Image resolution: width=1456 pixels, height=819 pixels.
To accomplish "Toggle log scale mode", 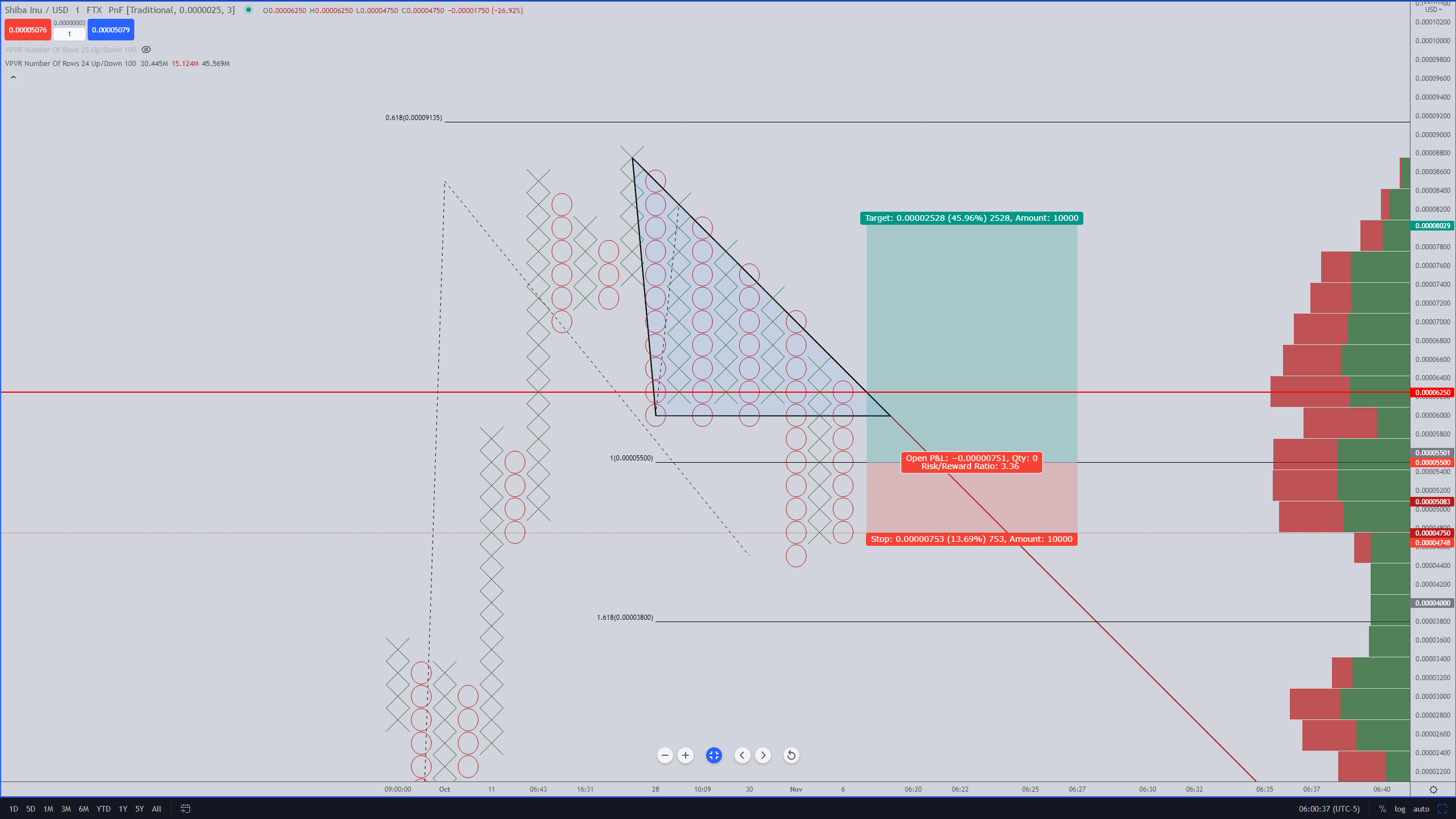I will click(1400, 809).
